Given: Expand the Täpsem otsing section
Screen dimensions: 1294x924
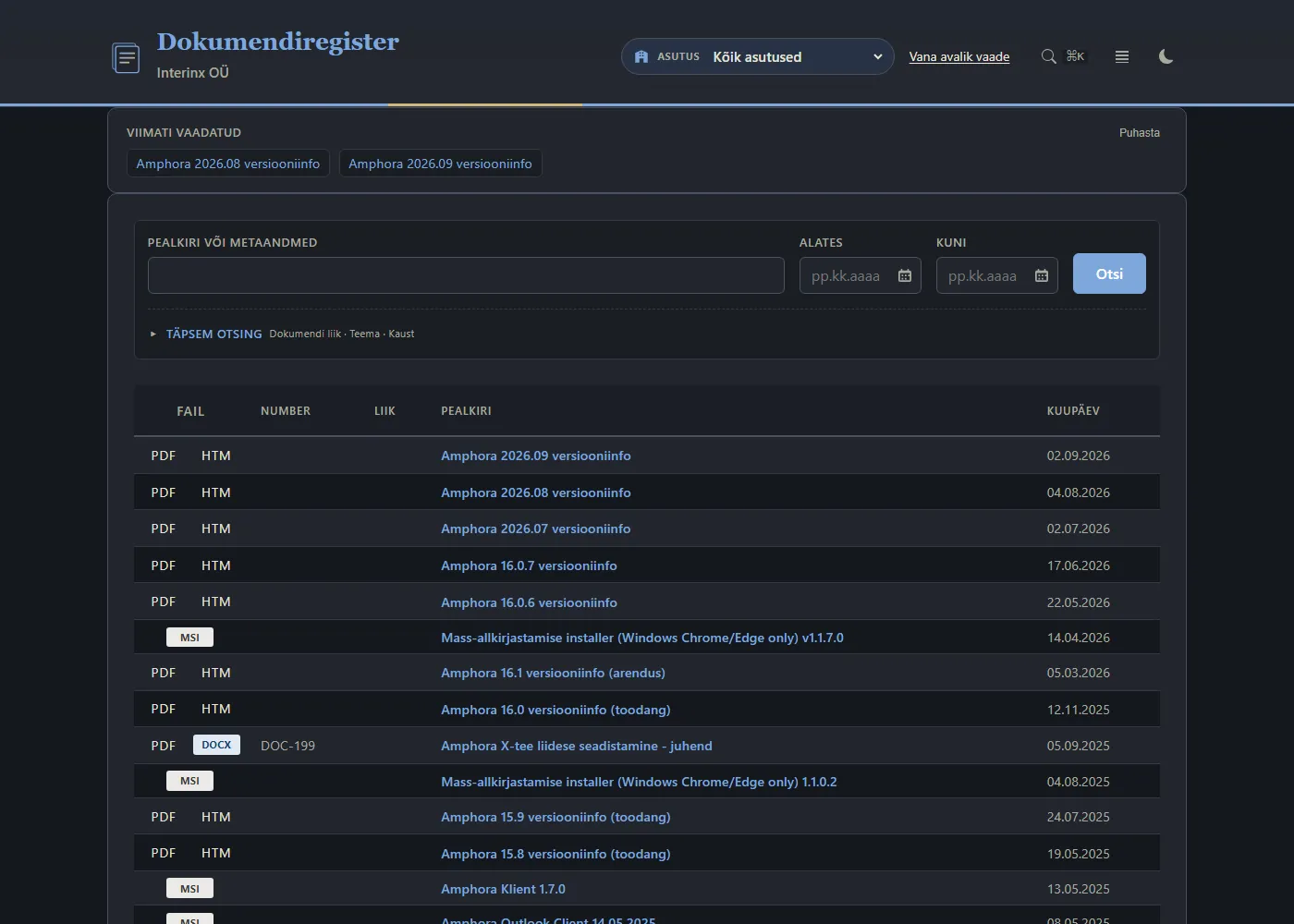Looking at the screenshot, I should 214,334.
